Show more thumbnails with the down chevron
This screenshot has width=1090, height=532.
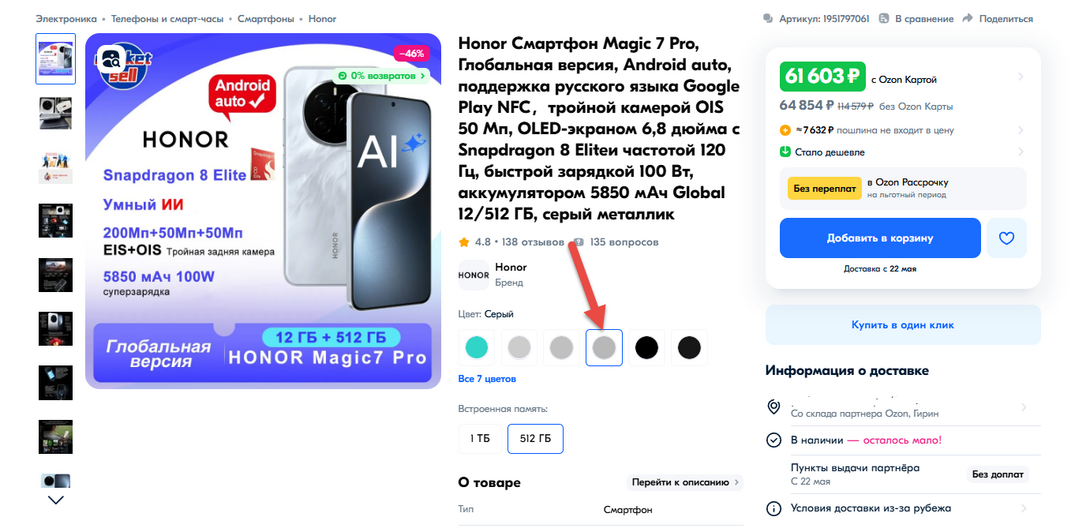[56, 499]
